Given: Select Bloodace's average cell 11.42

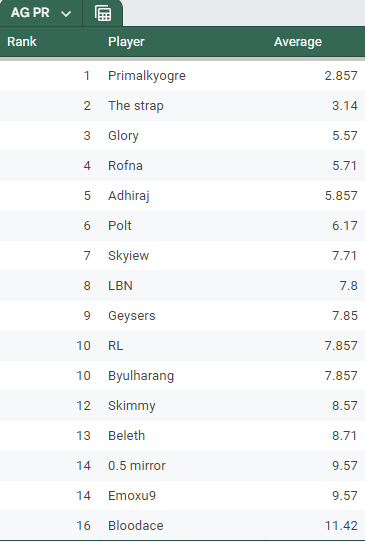Looking at the screenshot, I should point(341,526).
